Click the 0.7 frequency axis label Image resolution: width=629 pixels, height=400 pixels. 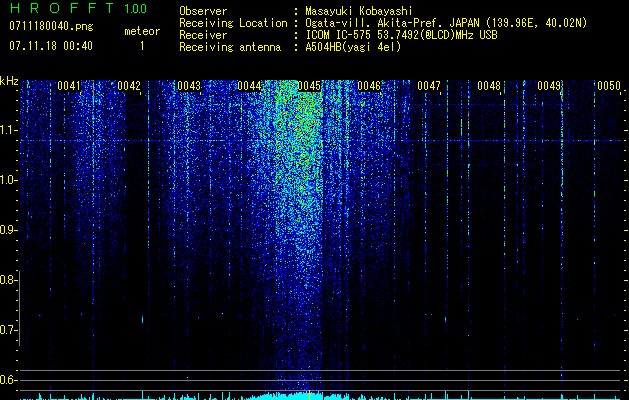(x=7, y=330)
